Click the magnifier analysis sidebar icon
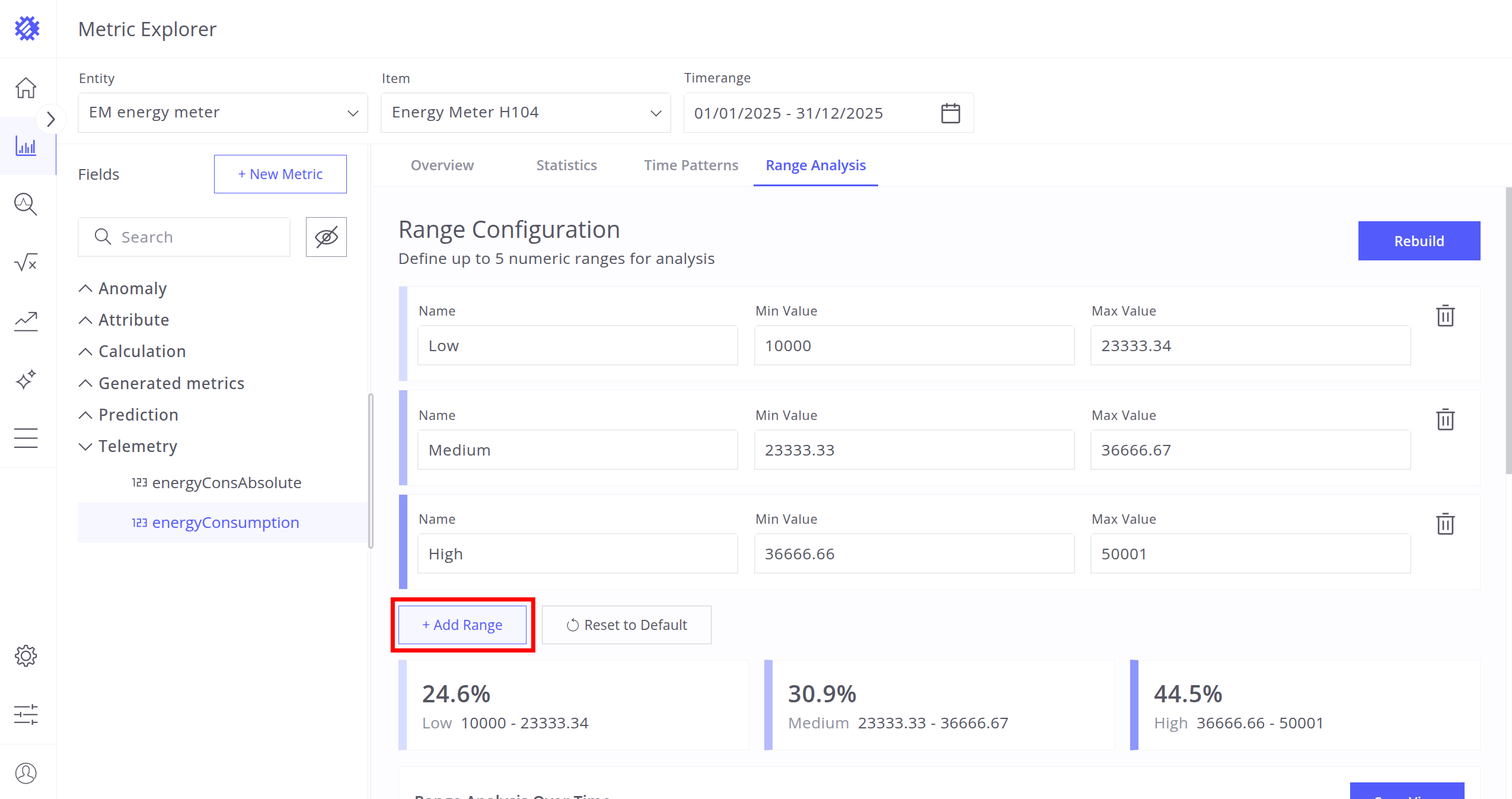 pyautogui.click(x=26, y=204)
